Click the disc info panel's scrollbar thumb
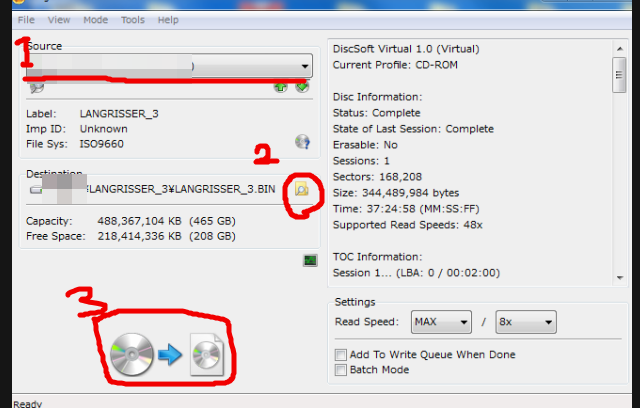Image resolution: width=640 pixels, height=408 pixels. (619, 75)
